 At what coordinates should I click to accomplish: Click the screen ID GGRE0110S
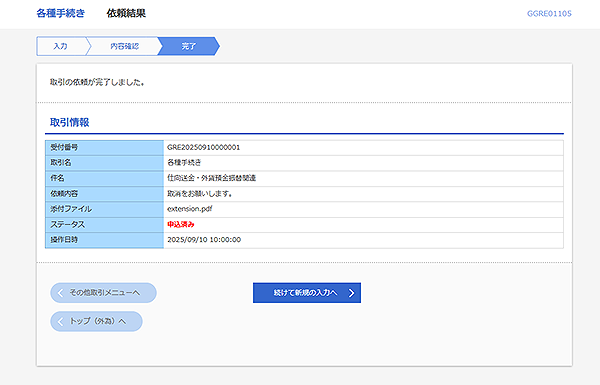click(549, 14)
